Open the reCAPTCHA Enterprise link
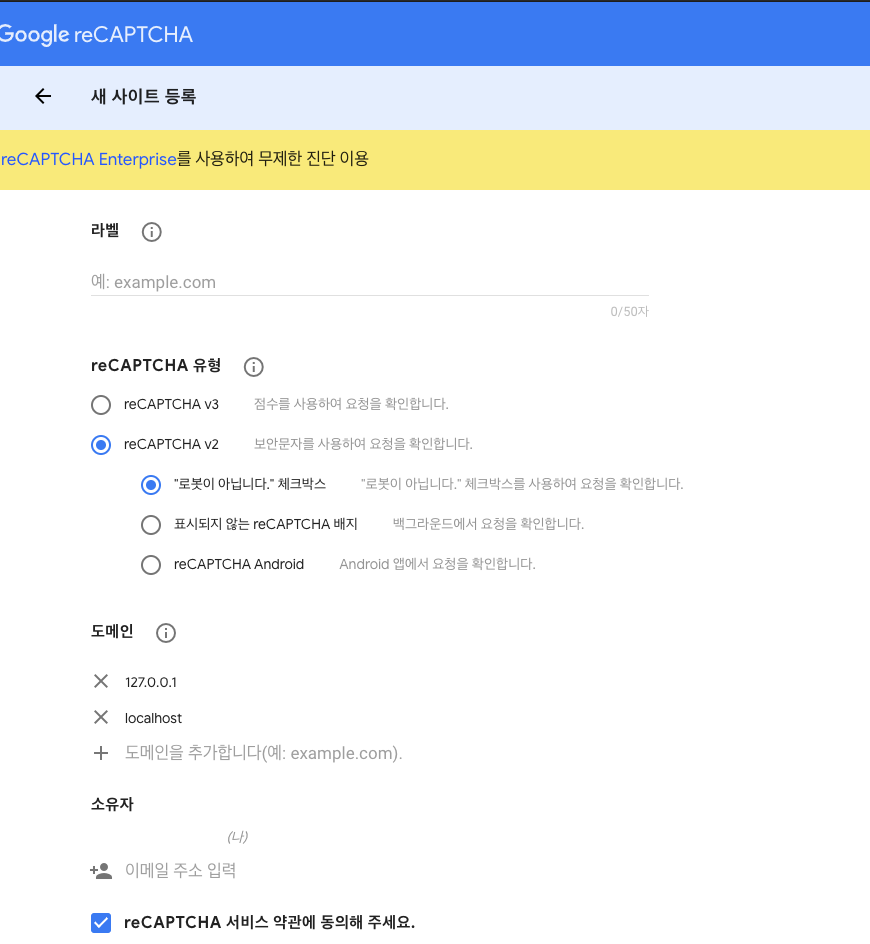Screen dimensions: 870x944 coord(89,160)
